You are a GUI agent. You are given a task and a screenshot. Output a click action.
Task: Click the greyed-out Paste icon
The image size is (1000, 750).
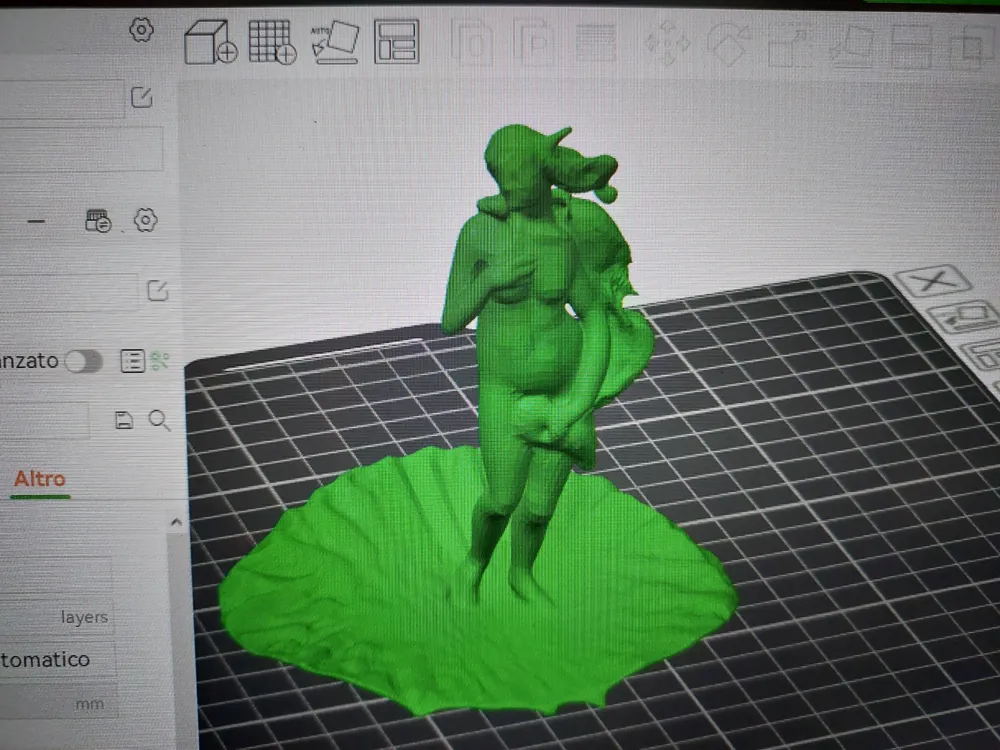(534, 42)
